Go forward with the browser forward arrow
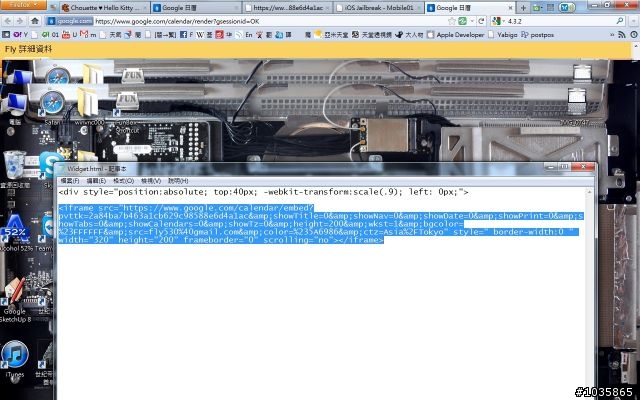The height and width of the screenshot is (400, 640). tap(20, 21)
